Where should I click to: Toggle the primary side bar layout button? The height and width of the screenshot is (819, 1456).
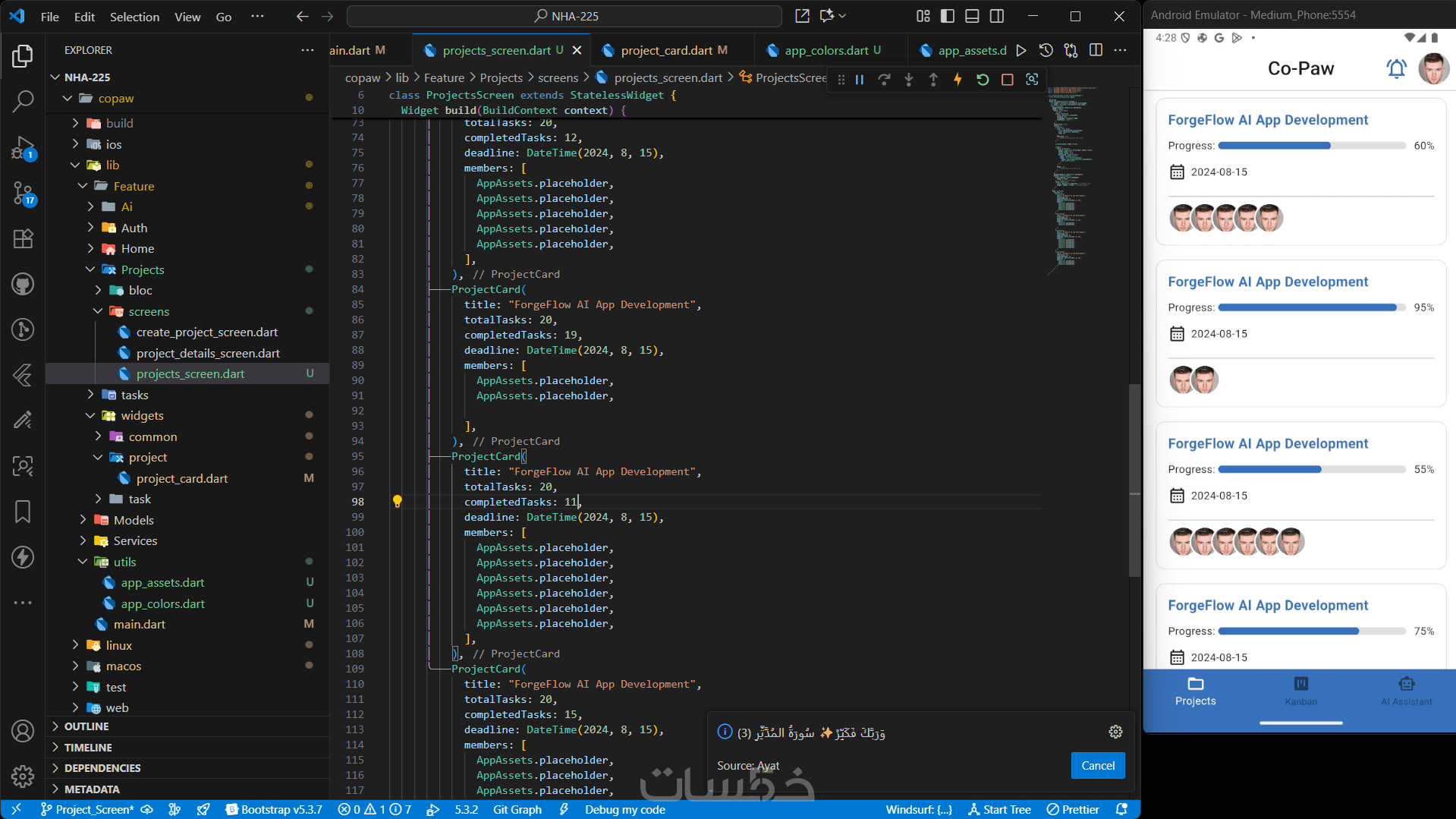point(947,16)
